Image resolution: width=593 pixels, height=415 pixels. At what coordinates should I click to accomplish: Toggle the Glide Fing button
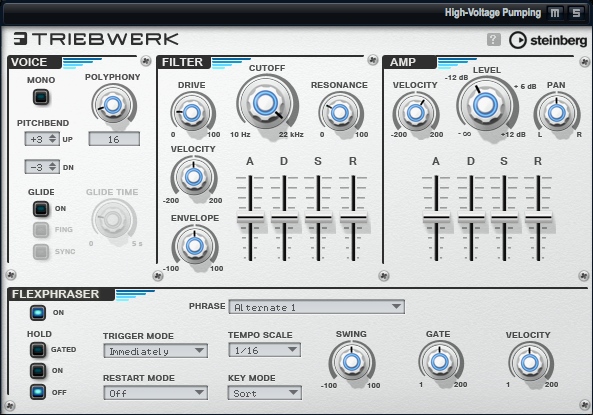click(x=41, y=230)
